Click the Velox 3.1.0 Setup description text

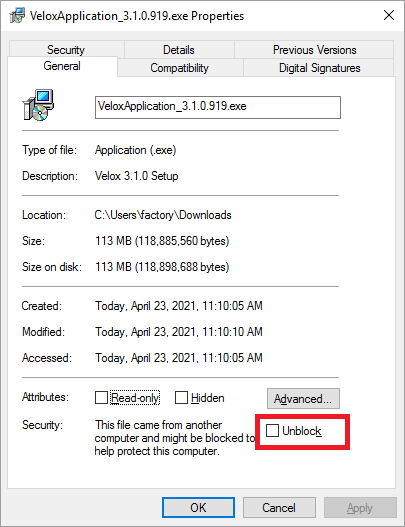pos(136,176)
